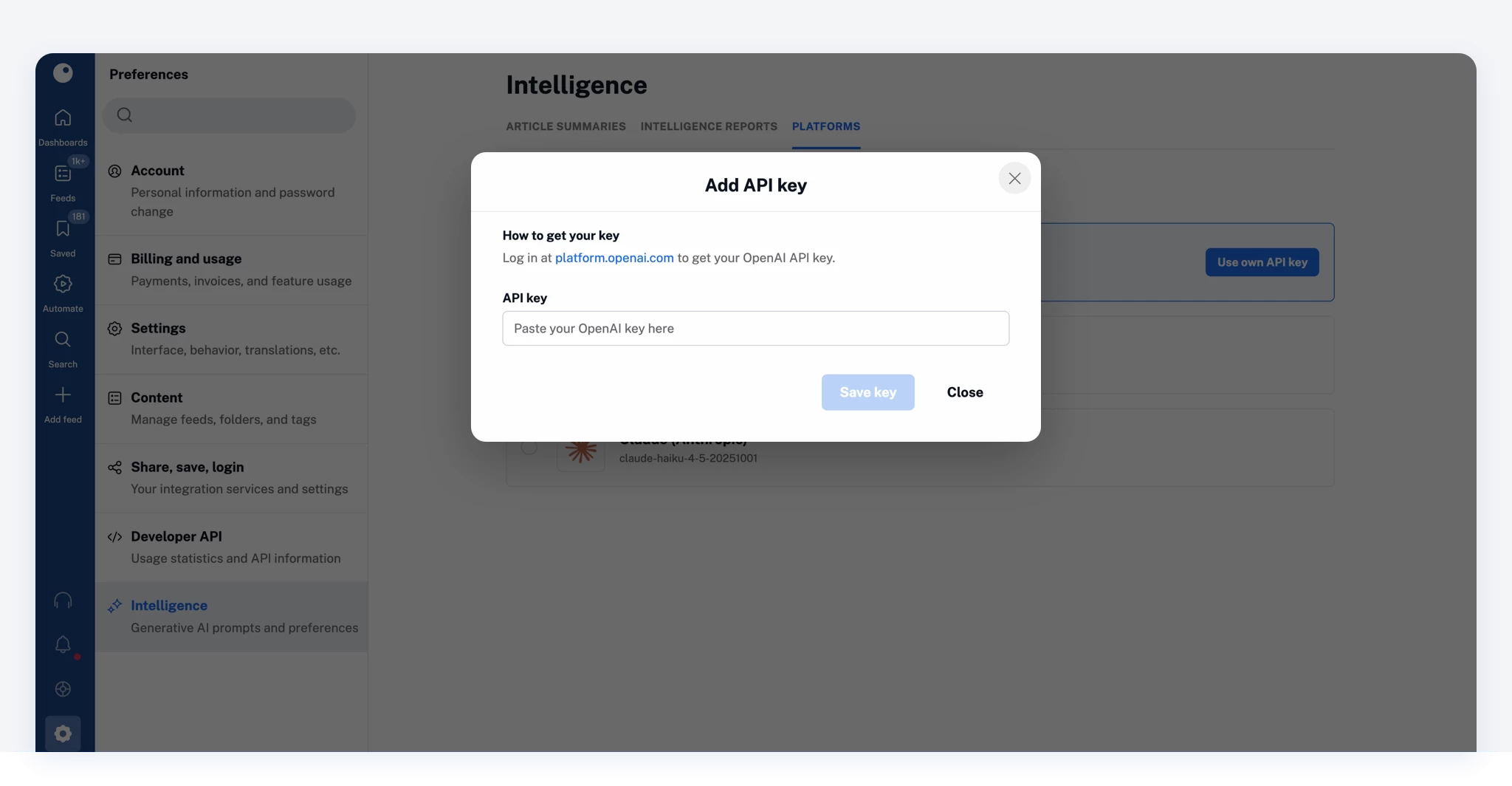Click the Automate icon
1512x786 pixels.
click(x=63, y=284)
